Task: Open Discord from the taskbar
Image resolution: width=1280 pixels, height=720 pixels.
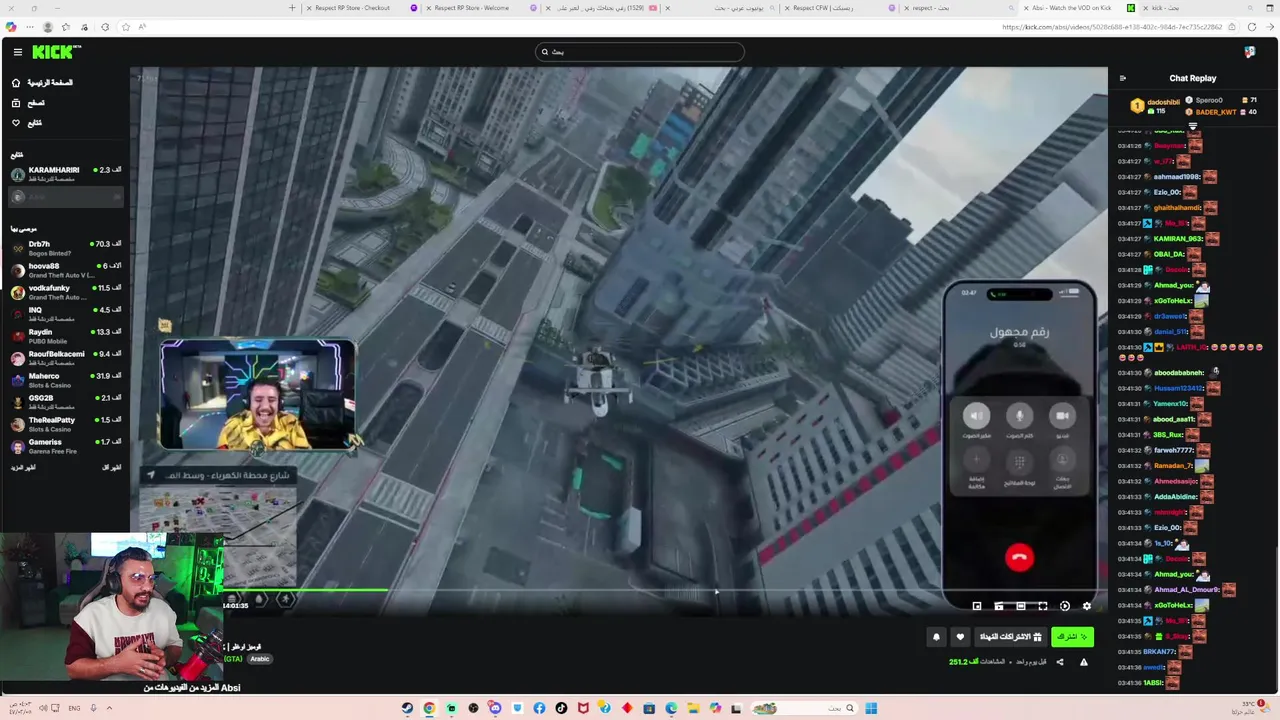Action: pyautogui.click(x=495, y=708)
